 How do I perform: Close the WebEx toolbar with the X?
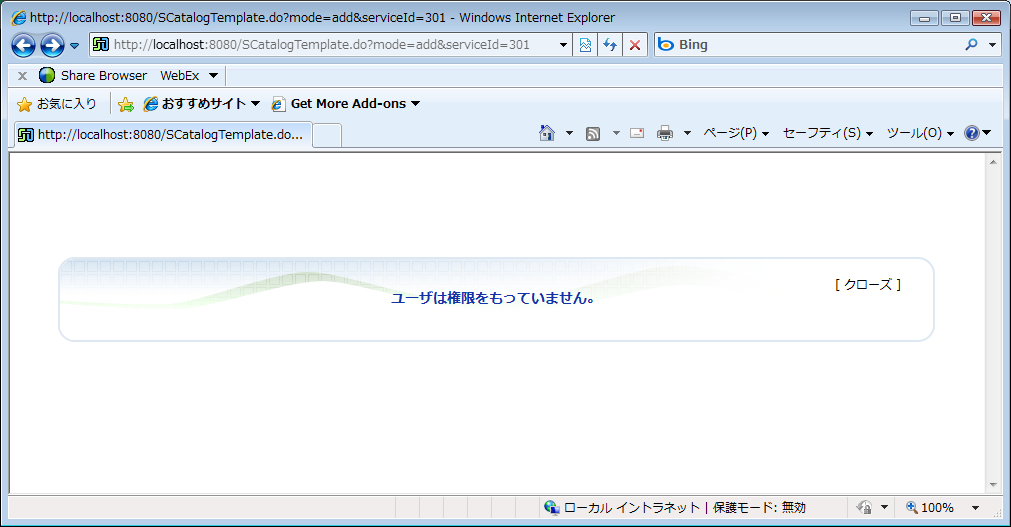tap(22, 75)
